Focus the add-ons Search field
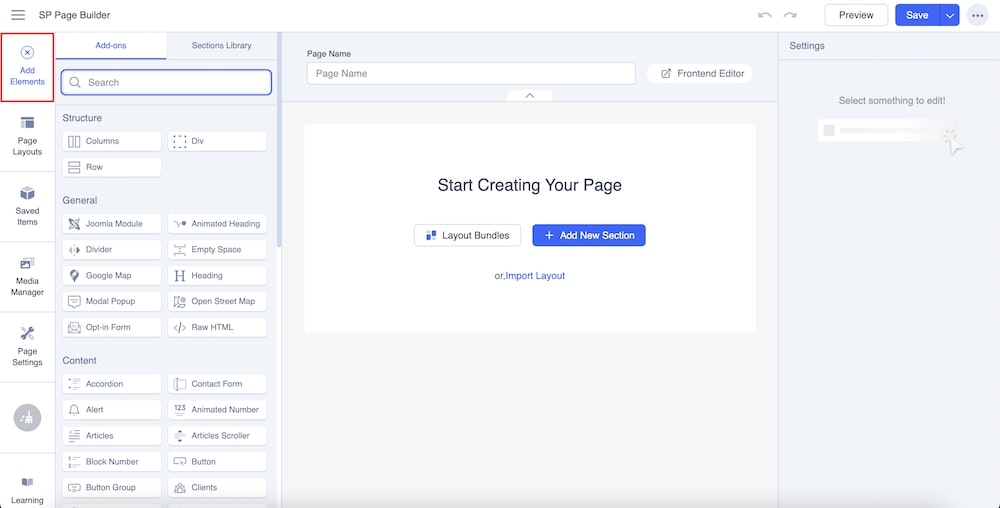Viewport: 1000px width, 508px height. [166, 82]
